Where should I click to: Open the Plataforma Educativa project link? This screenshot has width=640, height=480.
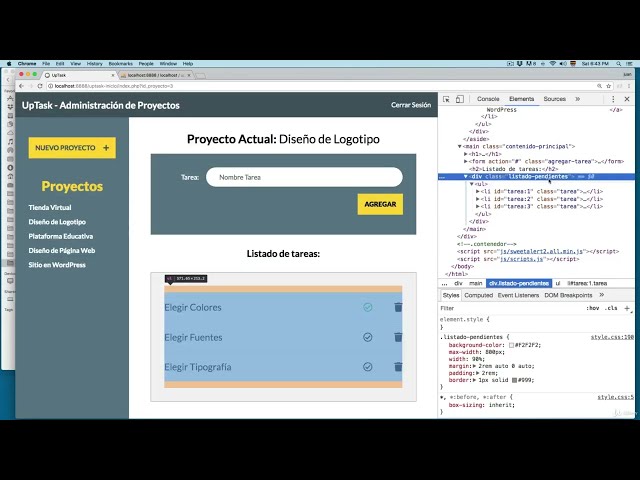(x=60, y=236)
